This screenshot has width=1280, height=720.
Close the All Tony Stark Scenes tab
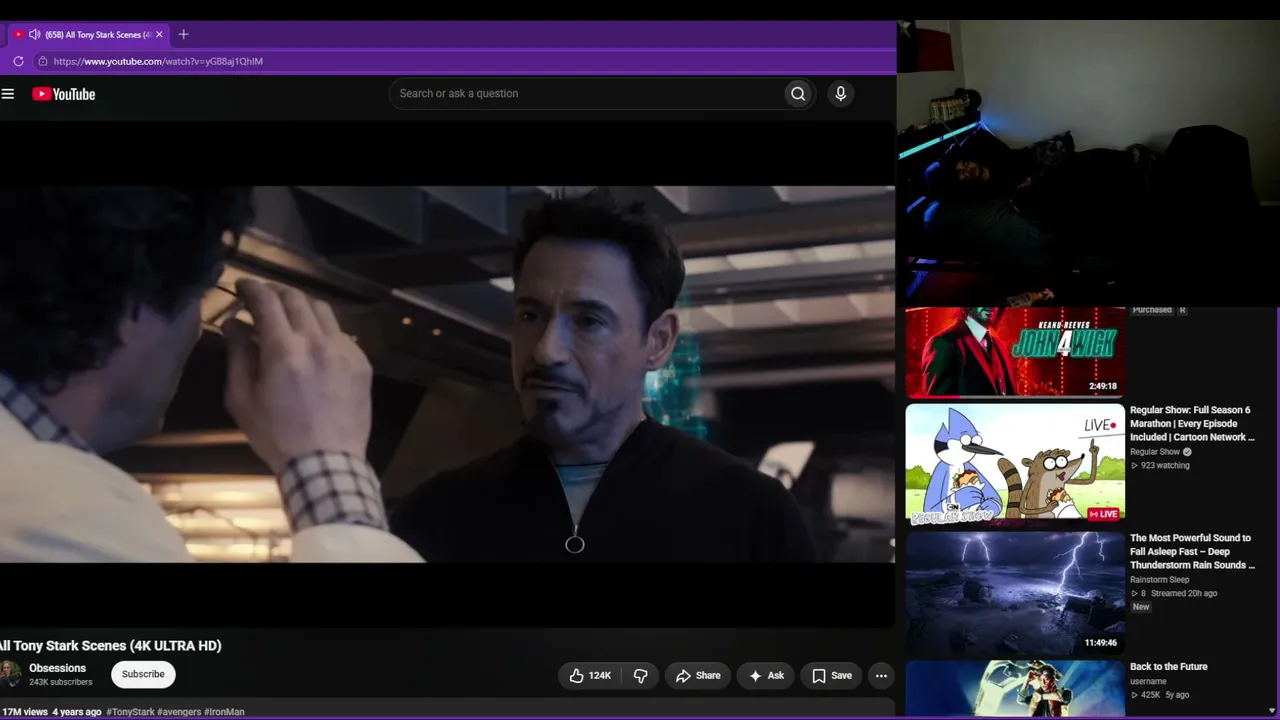pos(159,34)
